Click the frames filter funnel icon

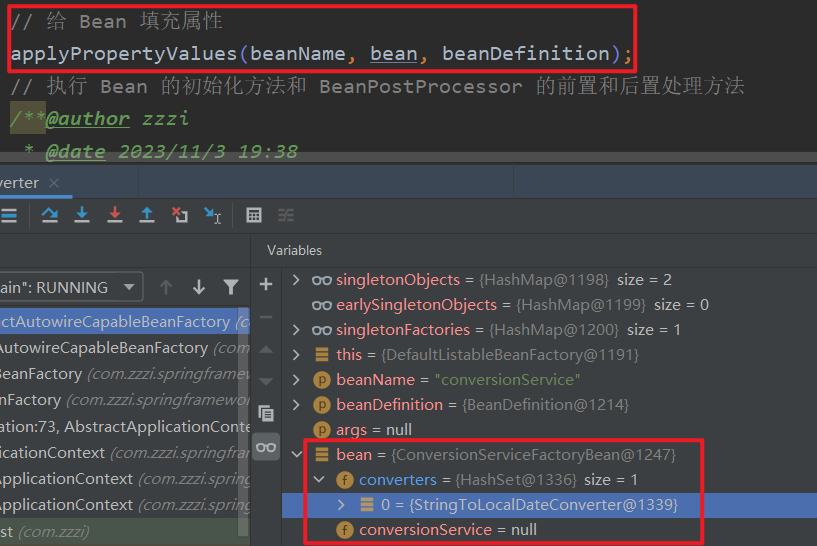pos(231,287)
